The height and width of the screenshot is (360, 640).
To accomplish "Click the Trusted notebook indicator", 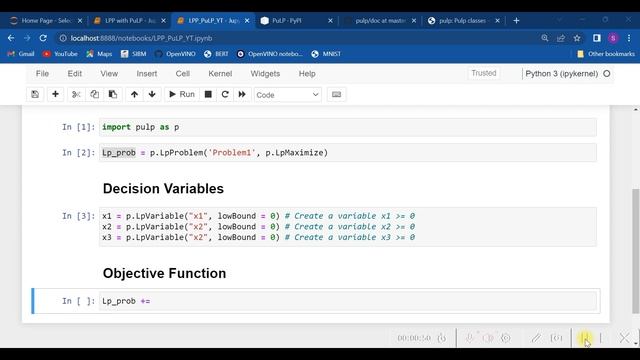I will (484, 73).
